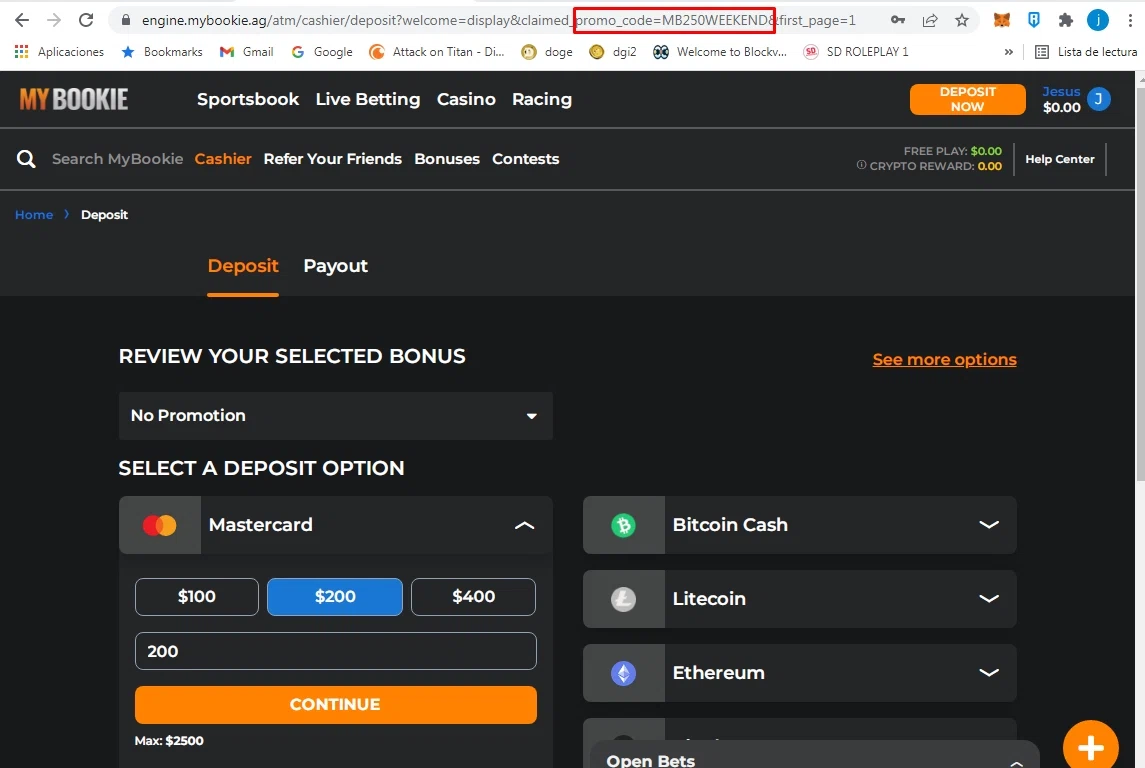Expand the Ethereum option

pos(989,672)
